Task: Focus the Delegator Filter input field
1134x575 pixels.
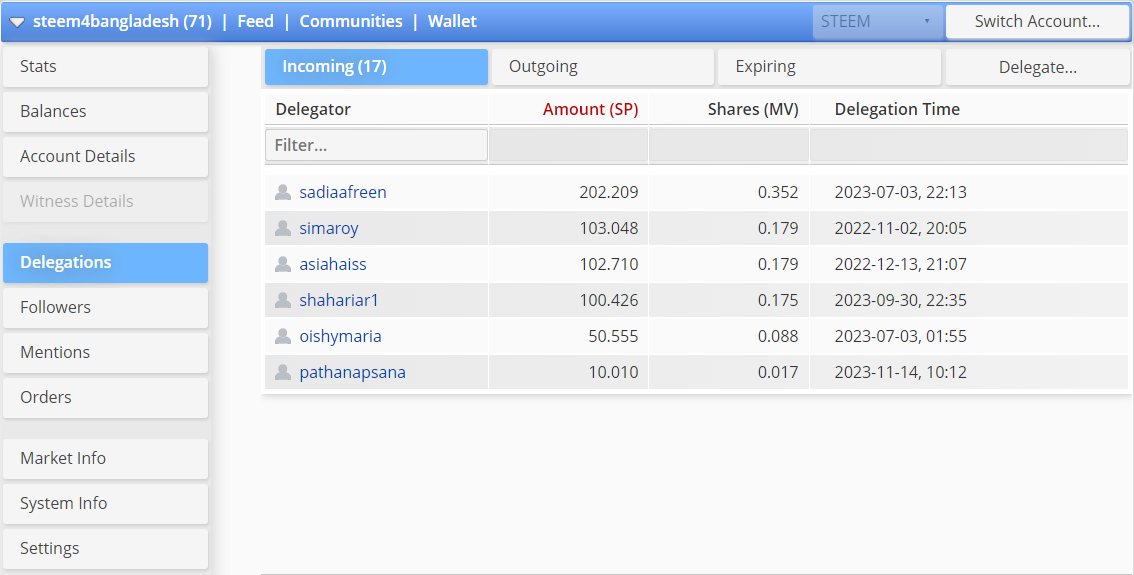Action: tap(376, 145)
